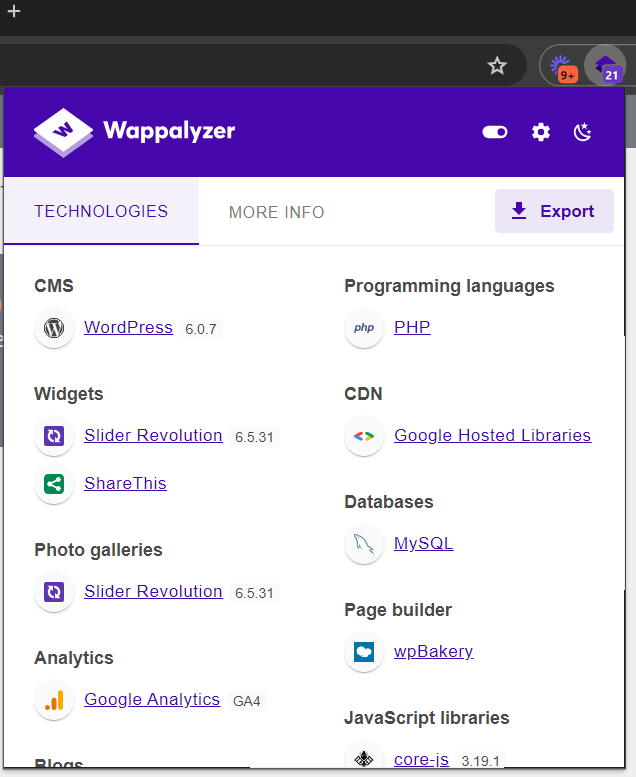Click the Page builder category heading
The image size is (636, 777).
click(398, 610)
